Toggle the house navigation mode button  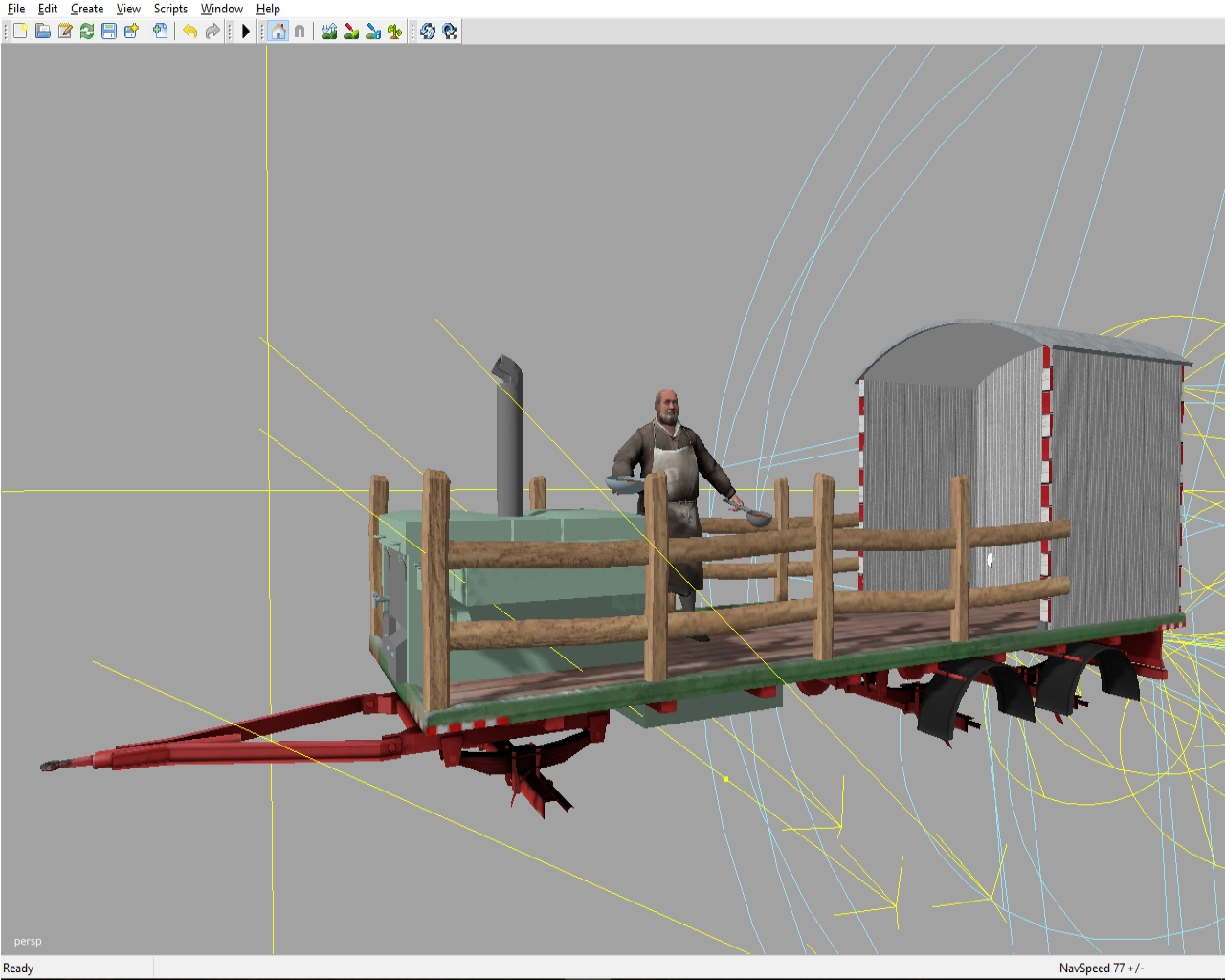(278, 32)
